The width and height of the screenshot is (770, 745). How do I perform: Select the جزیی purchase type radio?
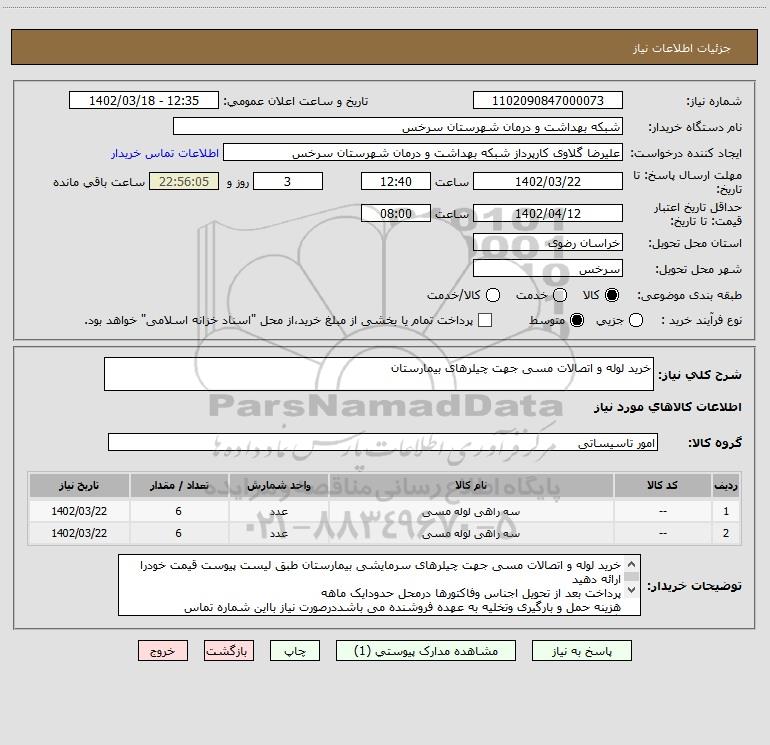coord(635,320)
